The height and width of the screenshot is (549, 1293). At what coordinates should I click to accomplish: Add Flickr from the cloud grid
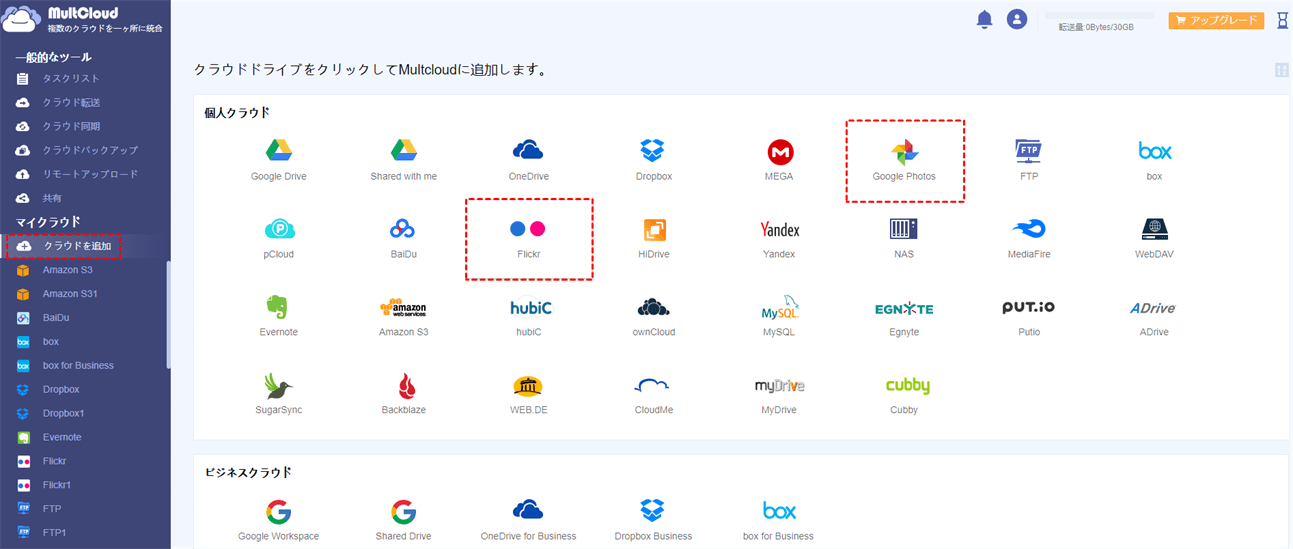(x=528, y=238)
